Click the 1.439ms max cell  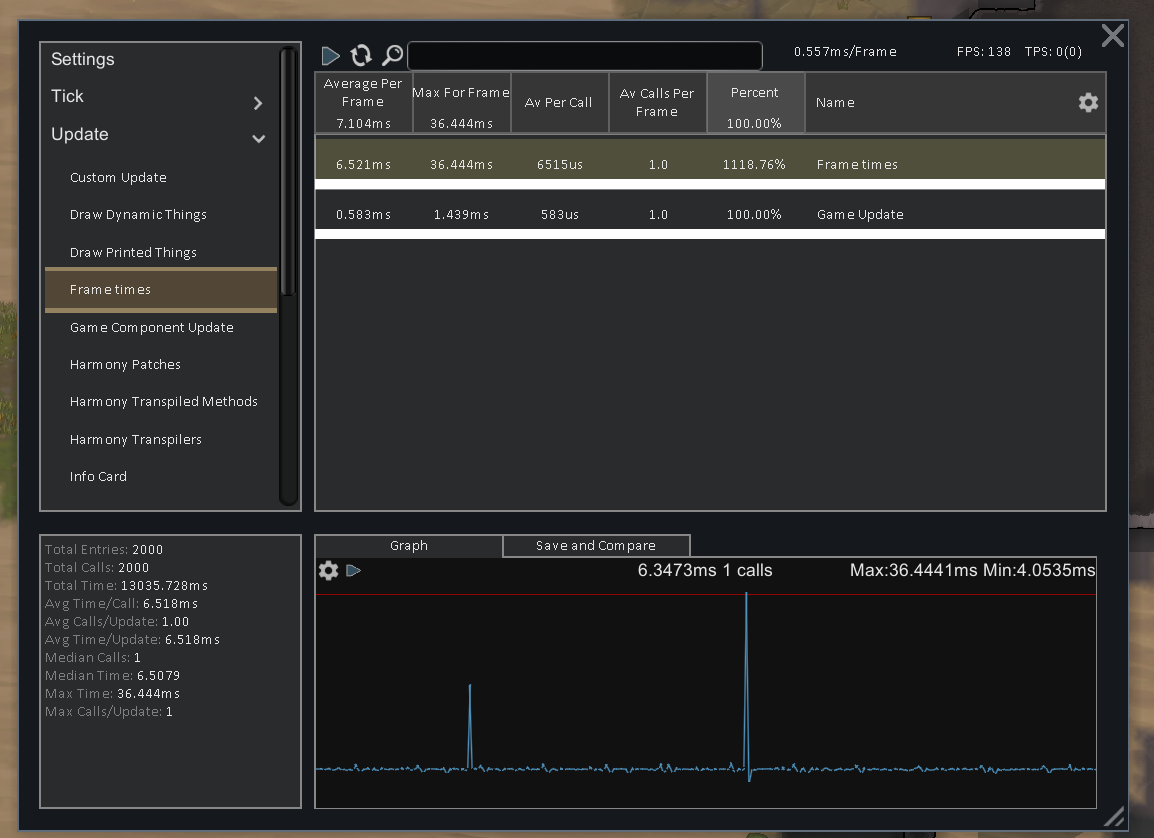pyautogui.click(x=461, y=215)
